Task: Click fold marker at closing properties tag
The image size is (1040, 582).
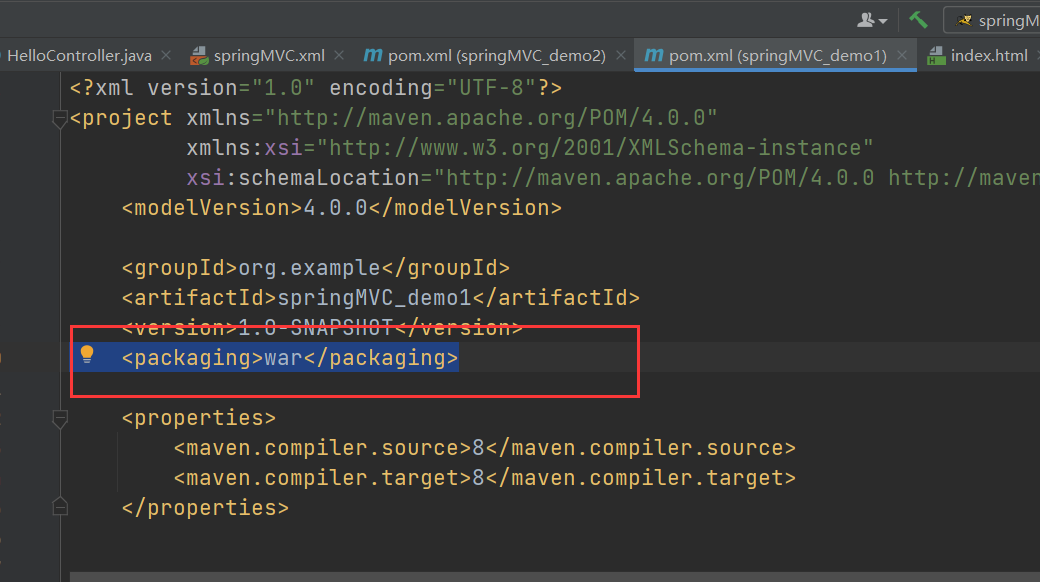Action: [60, 507]
